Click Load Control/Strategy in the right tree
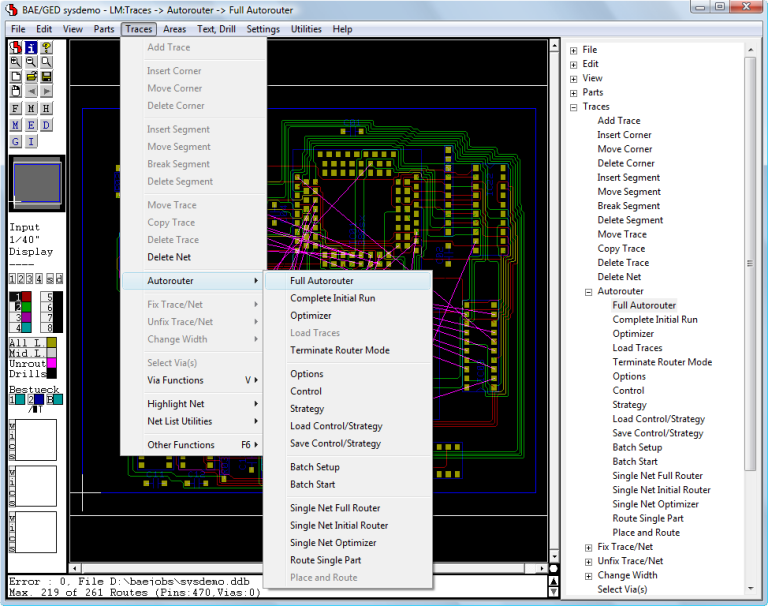Image resolution: width=768 pixels, height=606 pixels. pos(658,419)
